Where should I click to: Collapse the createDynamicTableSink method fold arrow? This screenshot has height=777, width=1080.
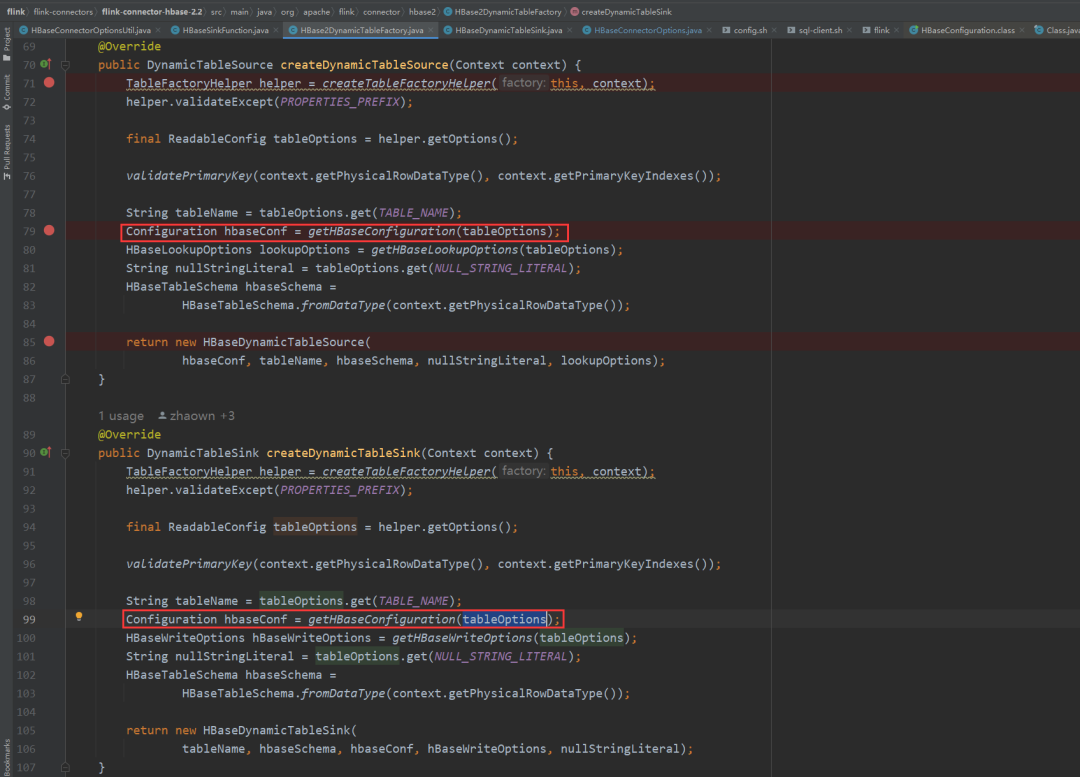[64, 452]
